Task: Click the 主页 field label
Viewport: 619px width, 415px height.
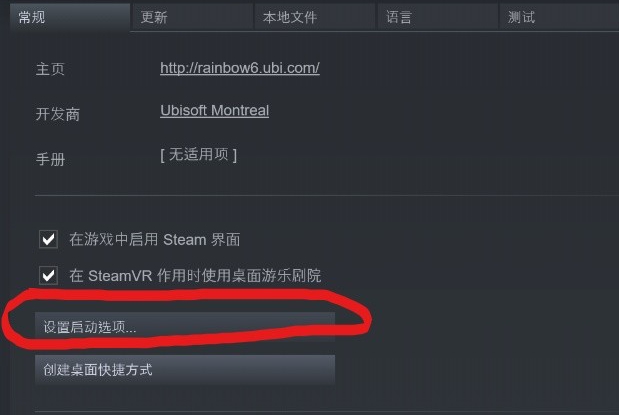Action: point(50,69)
